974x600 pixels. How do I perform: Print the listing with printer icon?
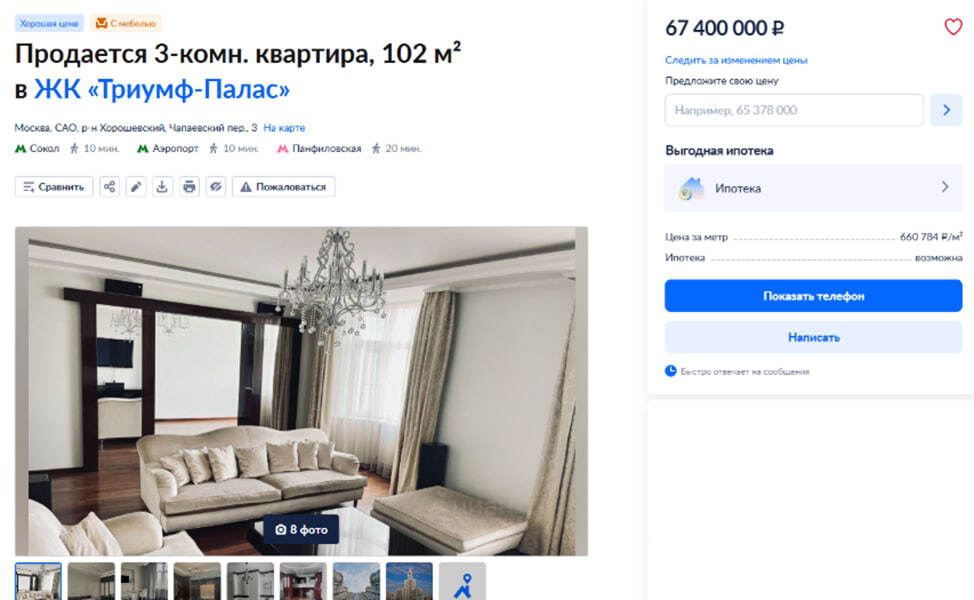pos(189,186)
